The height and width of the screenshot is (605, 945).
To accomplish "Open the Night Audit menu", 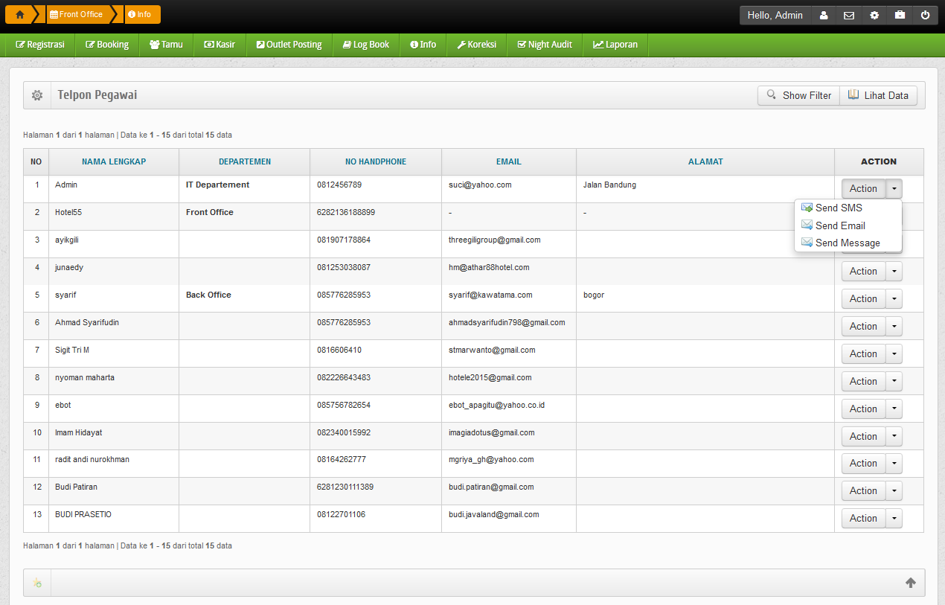I will tap(545, 45).
